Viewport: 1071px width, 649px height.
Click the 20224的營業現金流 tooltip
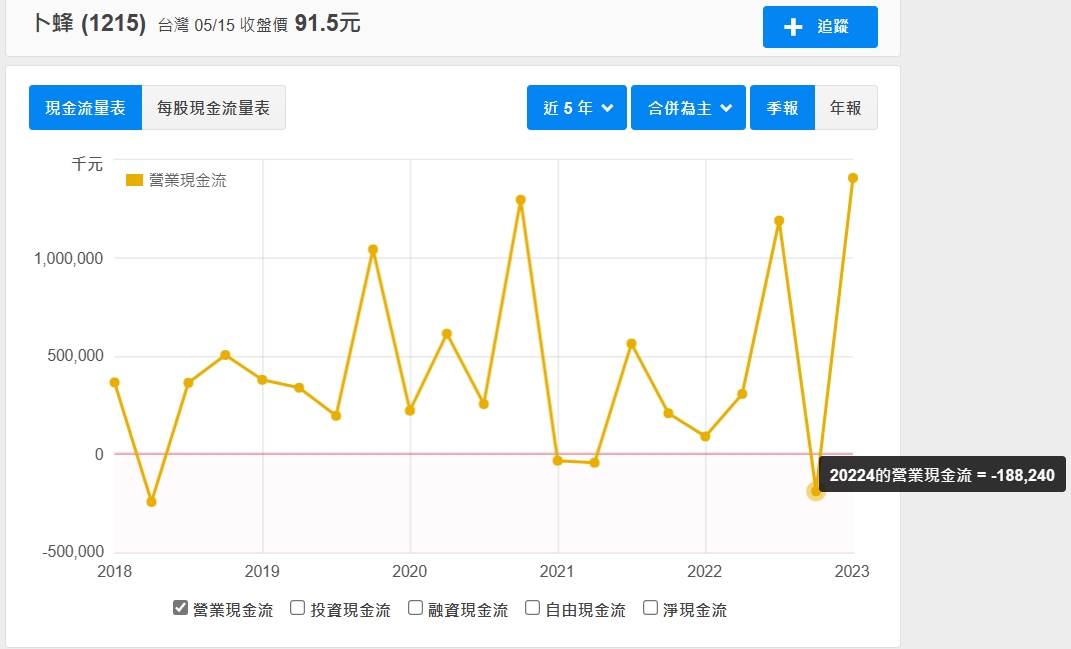tap(942, 475)
